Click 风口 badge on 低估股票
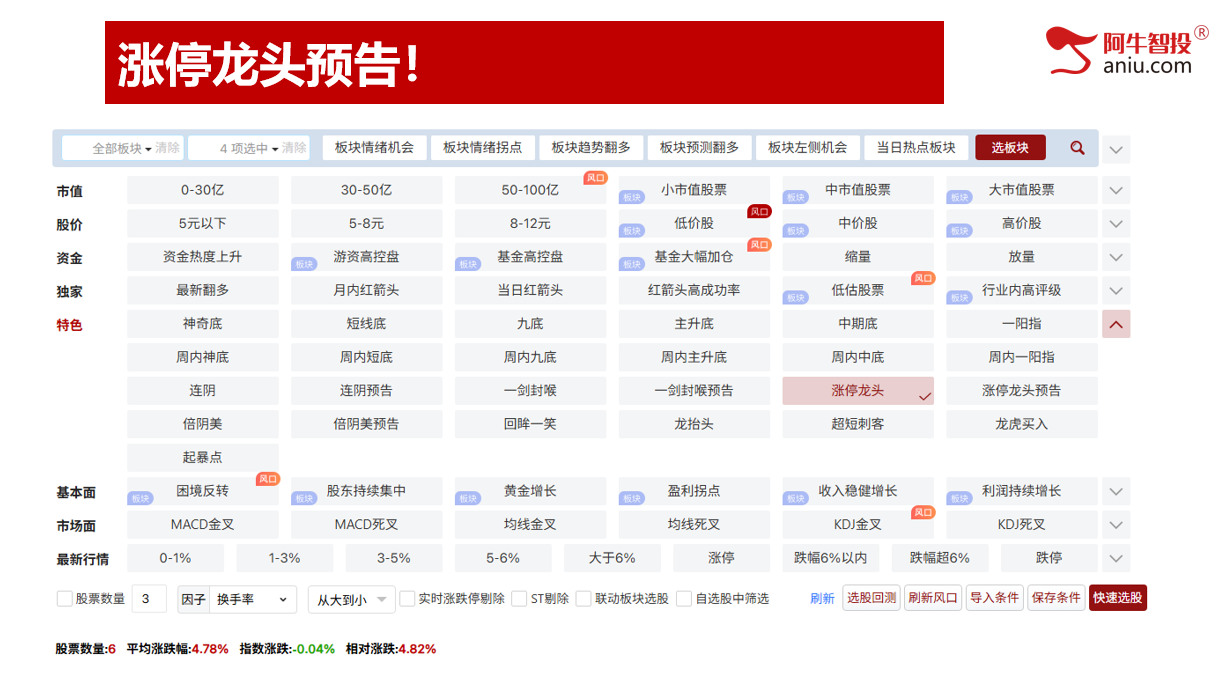The width and height of the screenshot is (1229, 674). 923,278
